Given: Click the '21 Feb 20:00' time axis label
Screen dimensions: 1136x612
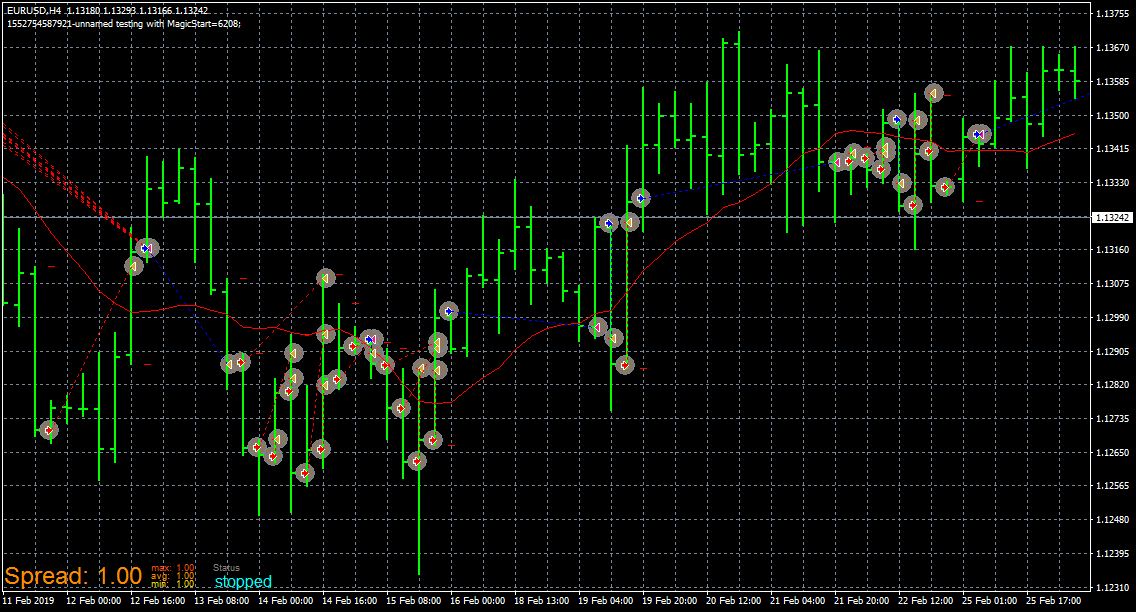Looking at the screenshot, I should click(x=861, y=600).
